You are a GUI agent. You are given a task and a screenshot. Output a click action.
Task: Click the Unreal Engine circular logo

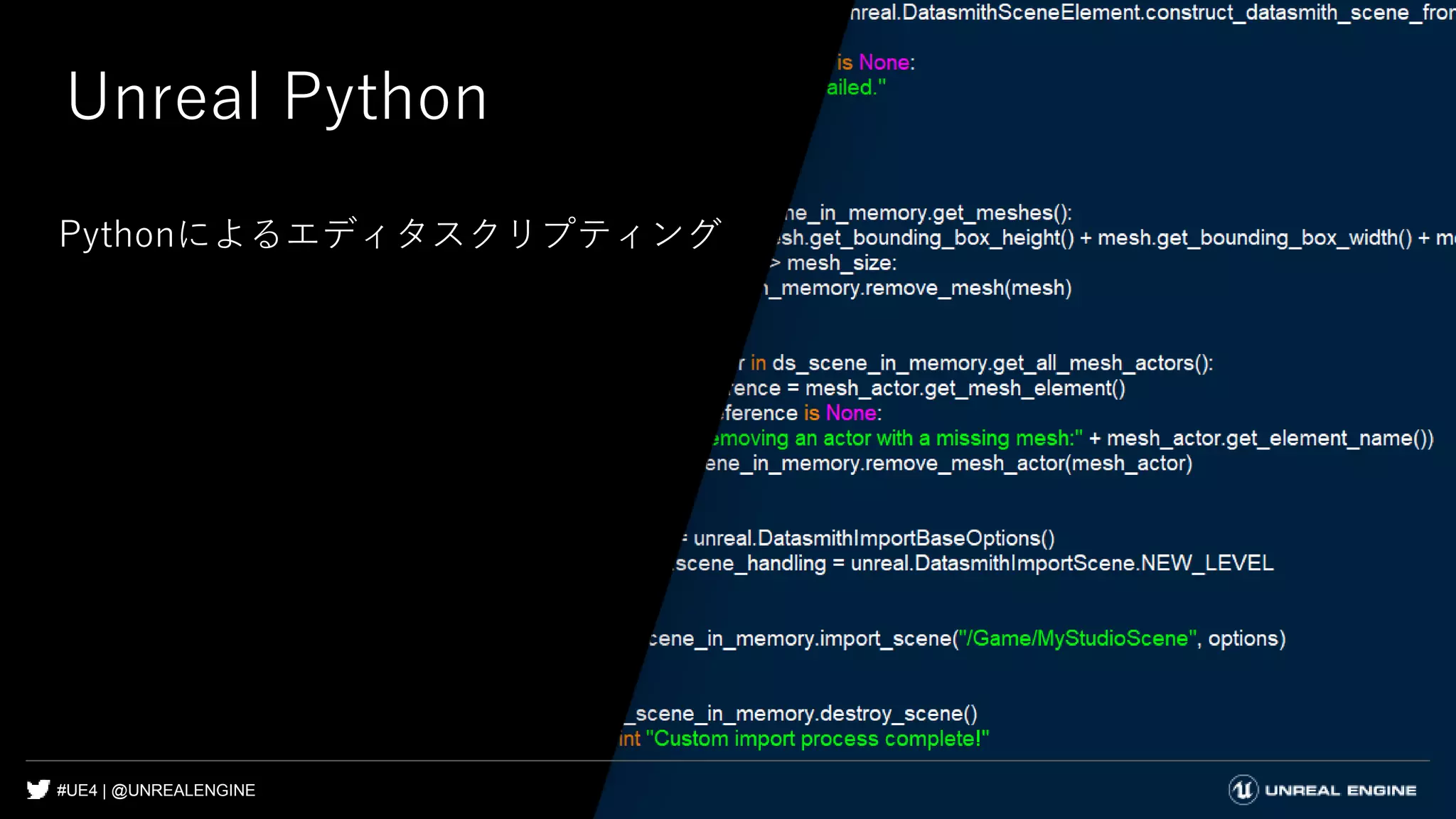[x=1243, y=790]
